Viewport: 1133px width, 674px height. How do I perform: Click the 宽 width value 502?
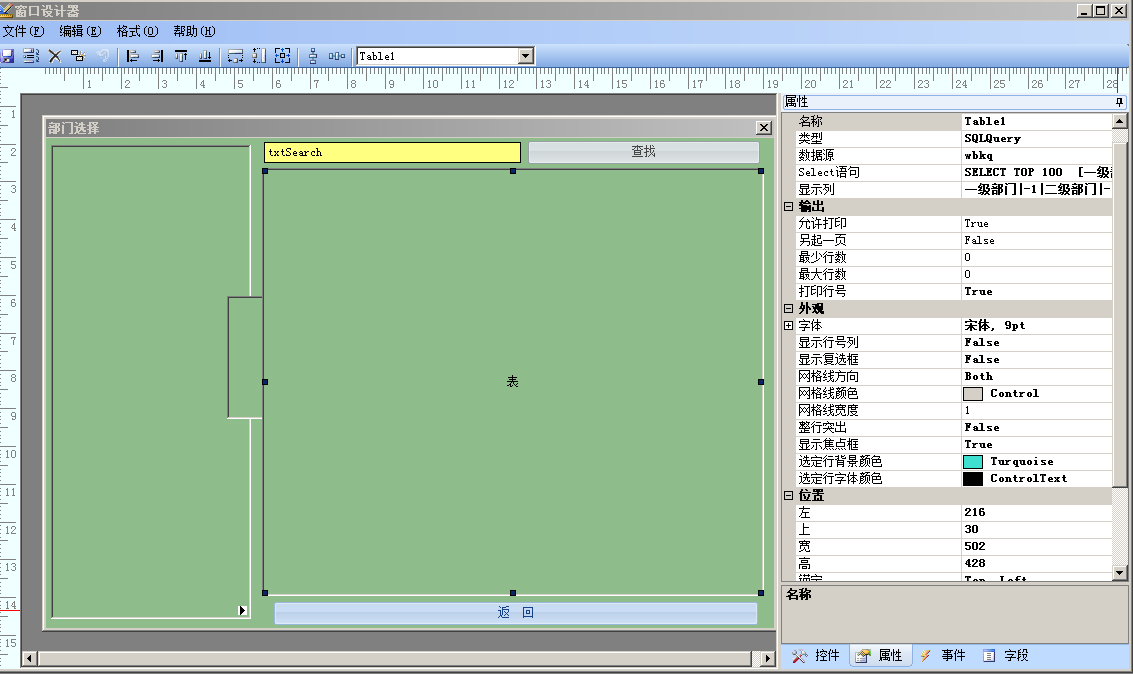[1036, 546]
